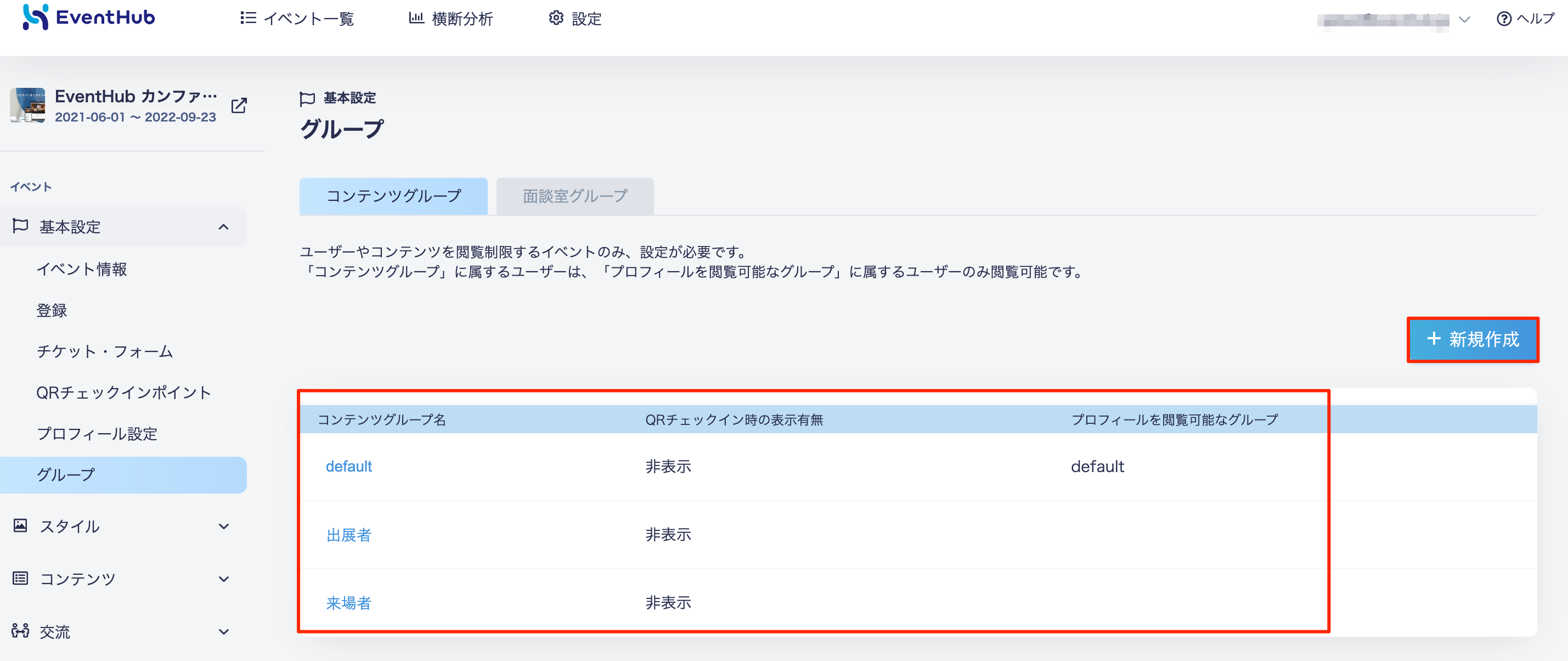Image resolution: width=1568 pixels, height=661 pixels.
Task: Click the グループ page heading
Action: point(342,128)
